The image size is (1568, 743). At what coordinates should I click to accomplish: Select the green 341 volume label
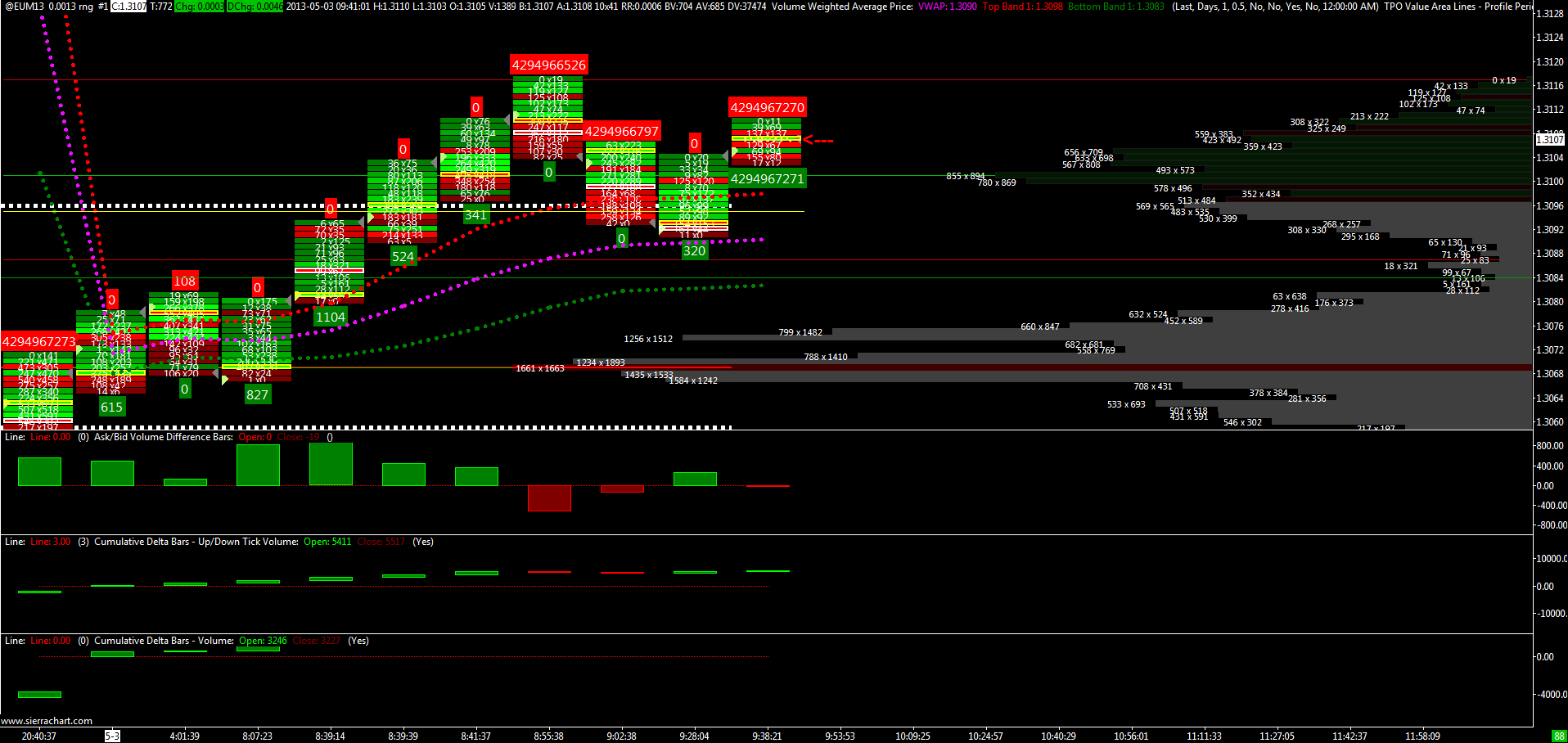475,216
